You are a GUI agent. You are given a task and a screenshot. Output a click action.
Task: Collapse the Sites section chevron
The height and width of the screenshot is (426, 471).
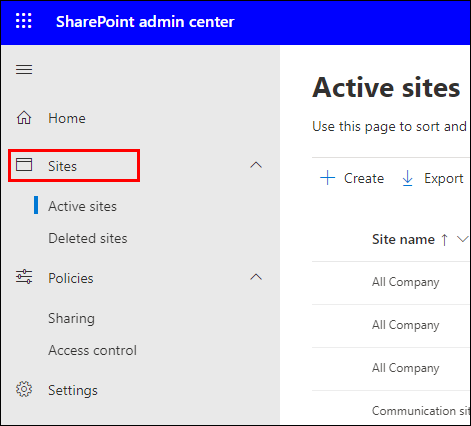click(256, 165)
